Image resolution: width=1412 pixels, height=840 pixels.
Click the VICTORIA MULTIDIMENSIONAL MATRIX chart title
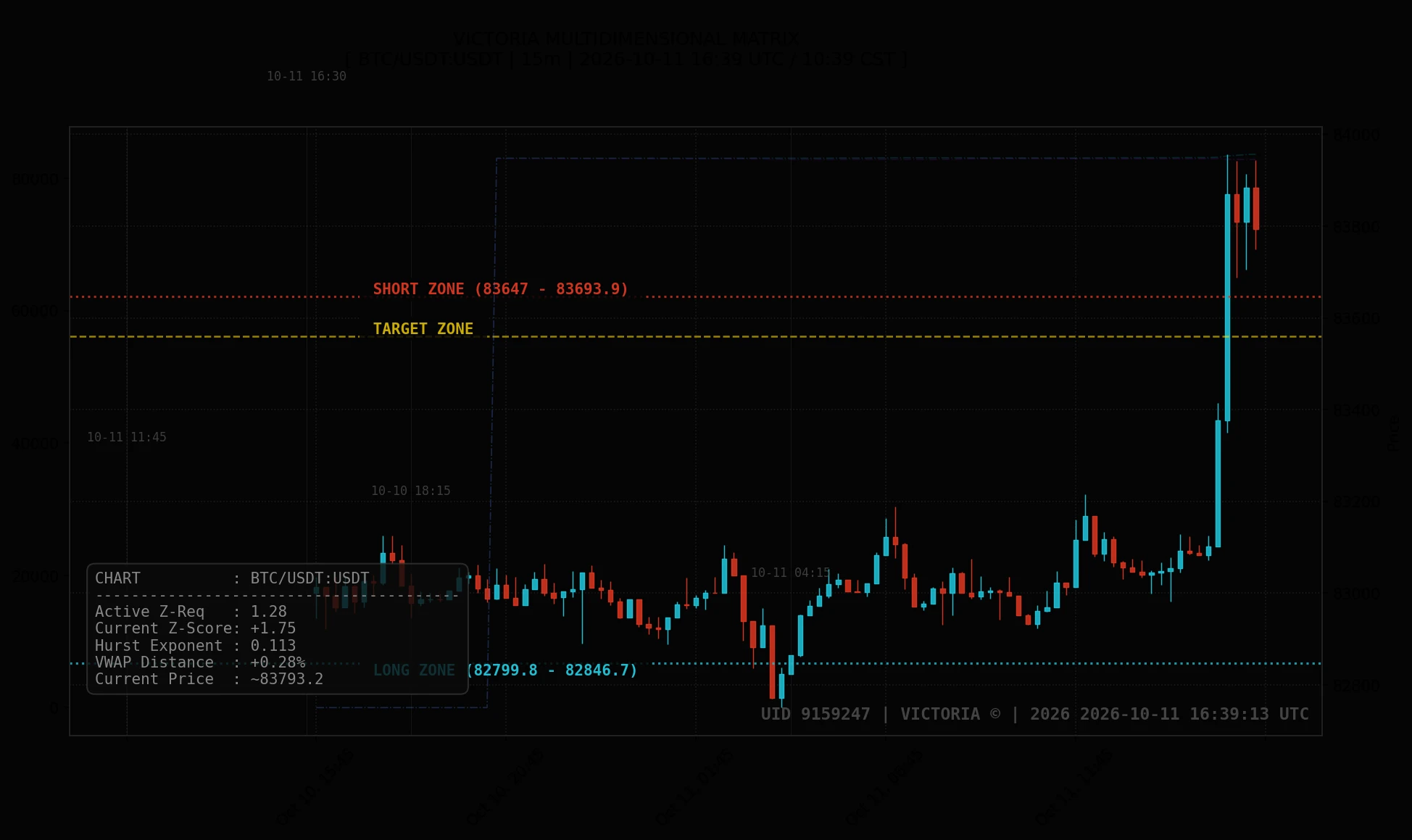click(x=626, y=38)
